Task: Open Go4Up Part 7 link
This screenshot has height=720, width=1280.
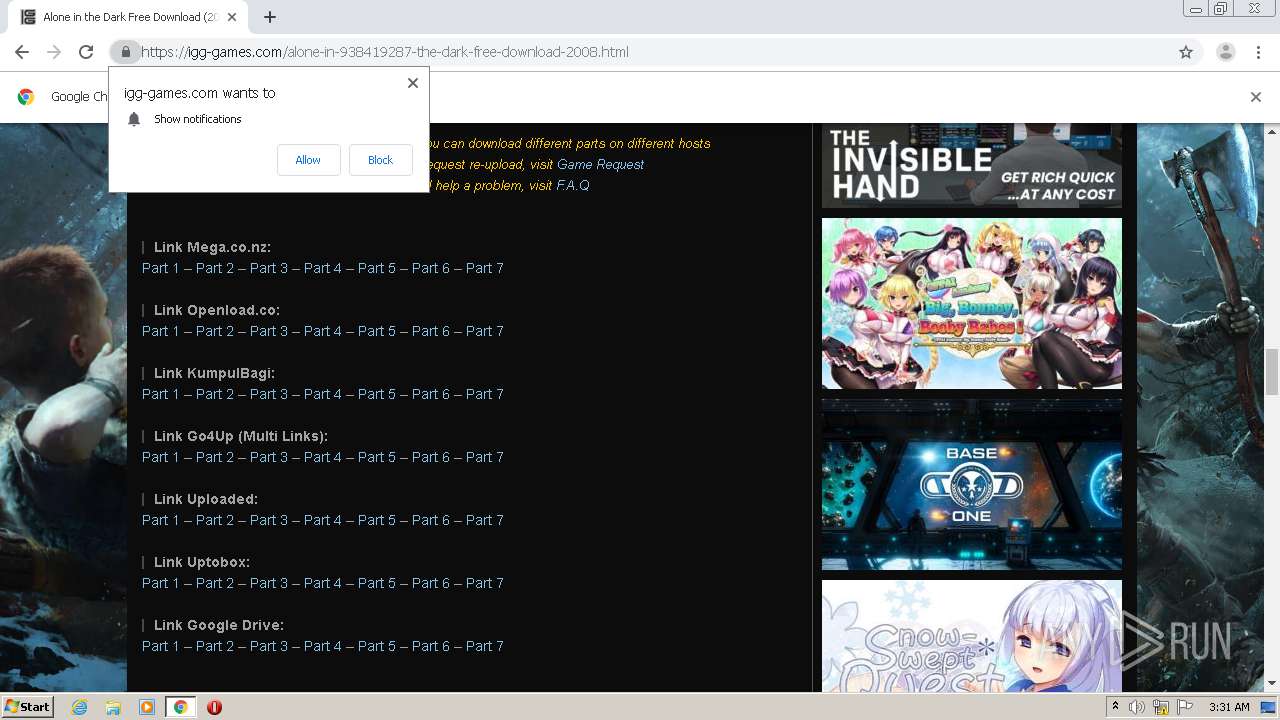Action: tap(485, 457)
